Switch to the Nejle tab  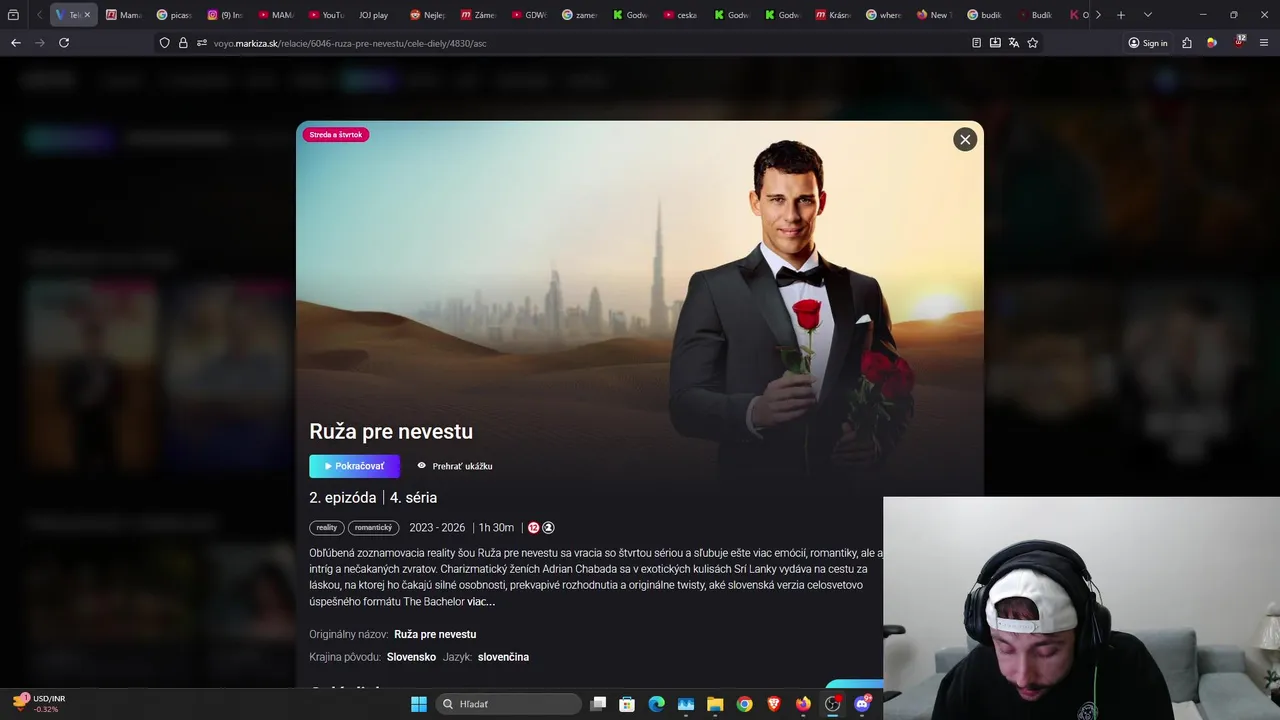[x=428, y=15]
